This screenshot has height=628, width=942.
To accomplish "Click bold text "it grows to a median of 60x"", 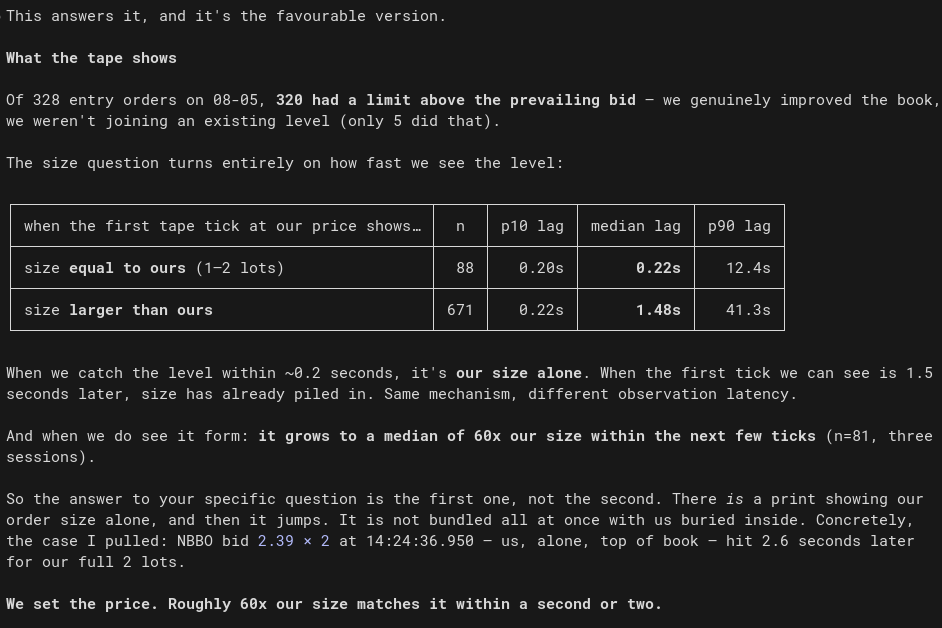I will click(379, 436).
